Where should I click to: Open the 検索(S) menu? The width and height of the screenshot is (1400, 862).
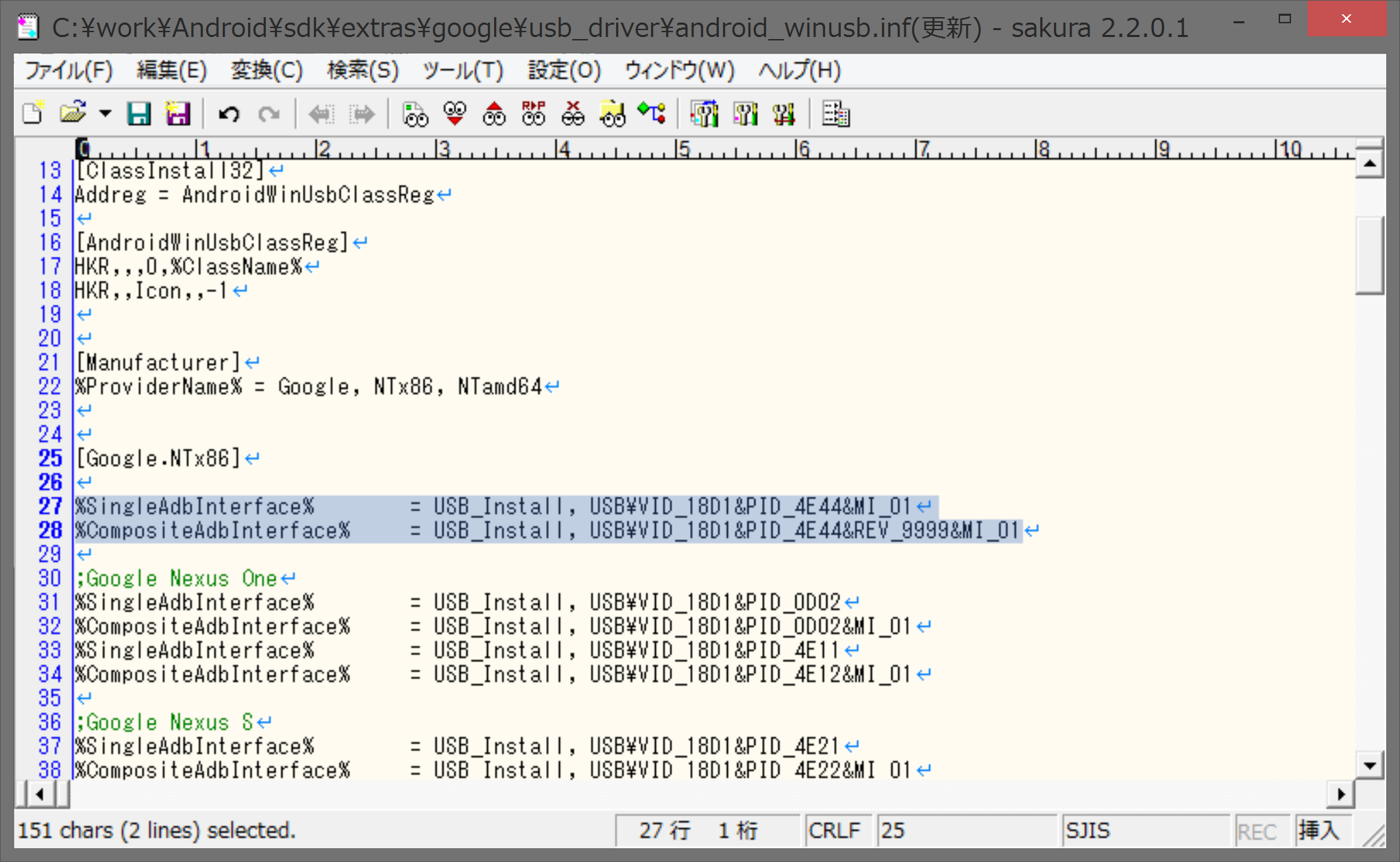(x=363, y=71)
